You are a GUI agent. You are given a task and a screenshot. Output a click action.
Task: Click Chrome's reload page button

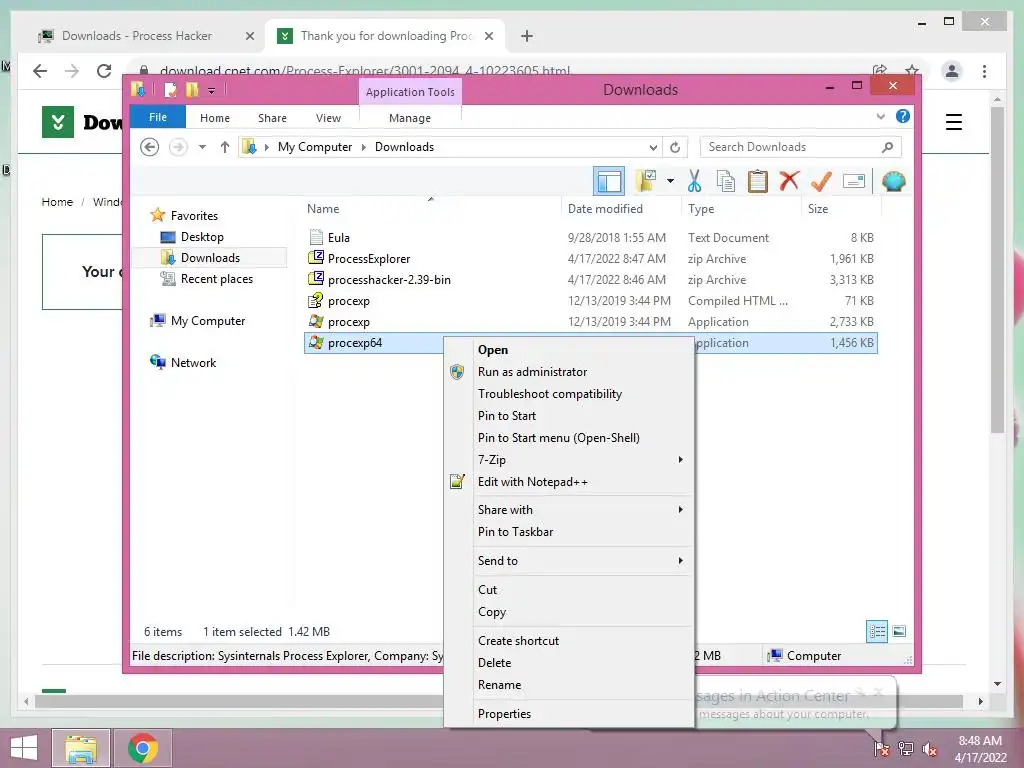[104, 71]
